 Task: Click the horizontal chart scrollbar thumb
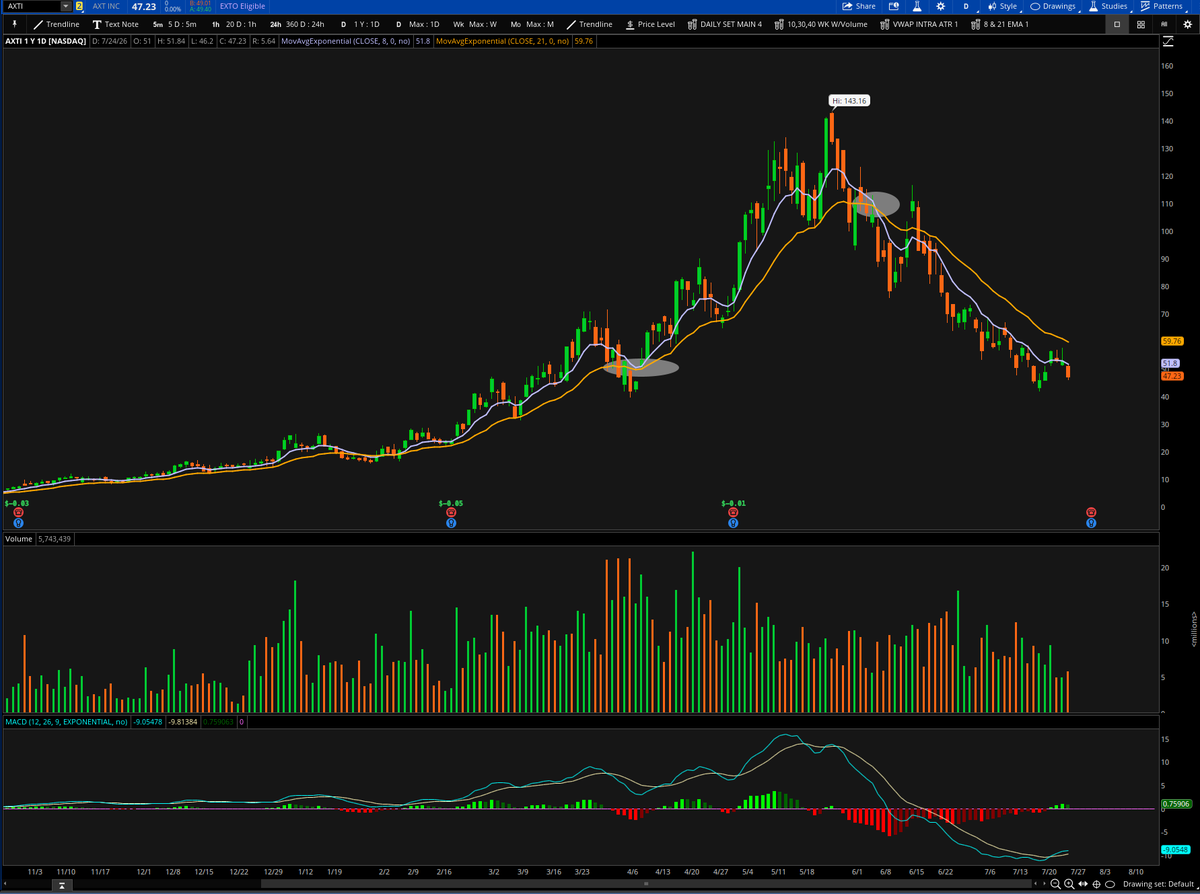coord(647,884)
